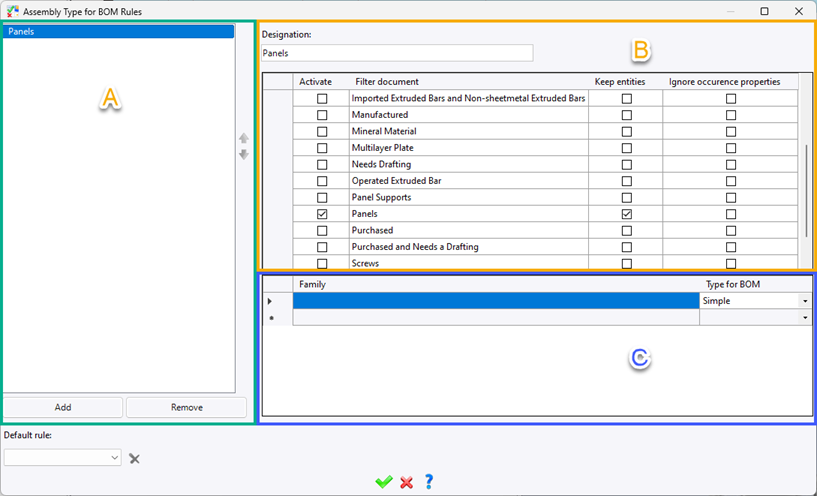Viewport: 817px width, 496px height.
Task: Click the new row asterisk marker
Action: [267, 317]
